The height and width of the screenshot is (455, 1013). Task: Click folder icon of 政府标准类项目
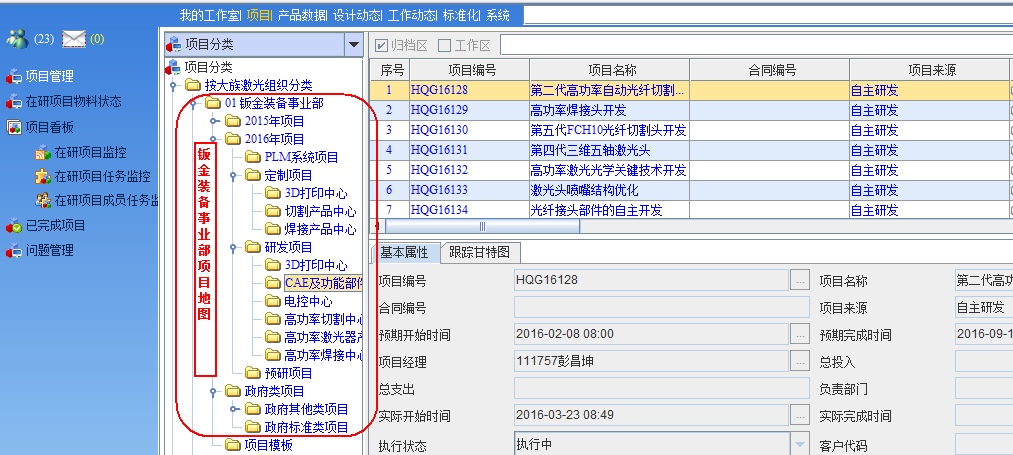tap(253, 427)
